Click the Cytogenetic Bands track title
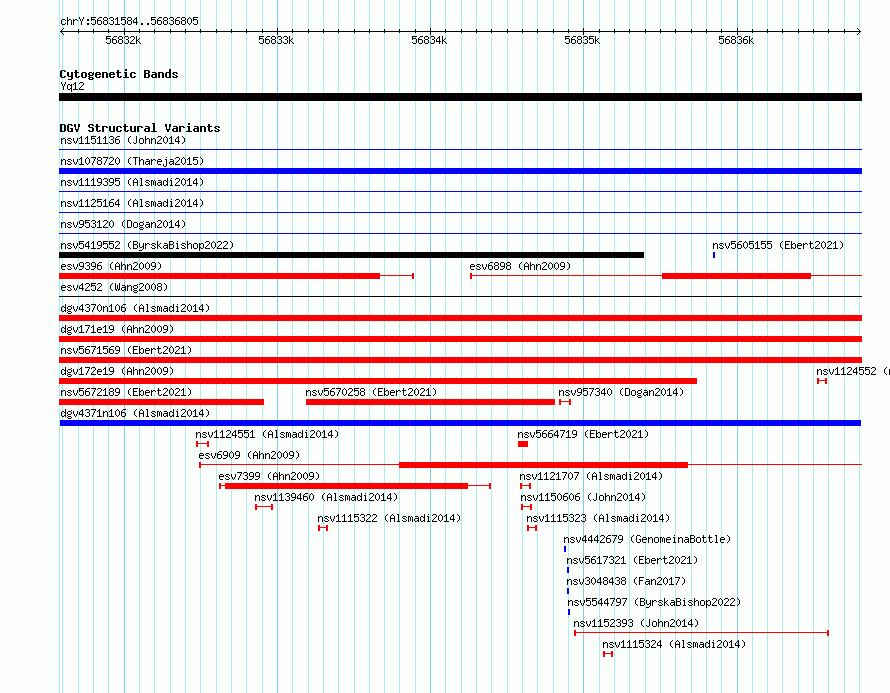The image size is (890, 693). click(x=119, y=74)
